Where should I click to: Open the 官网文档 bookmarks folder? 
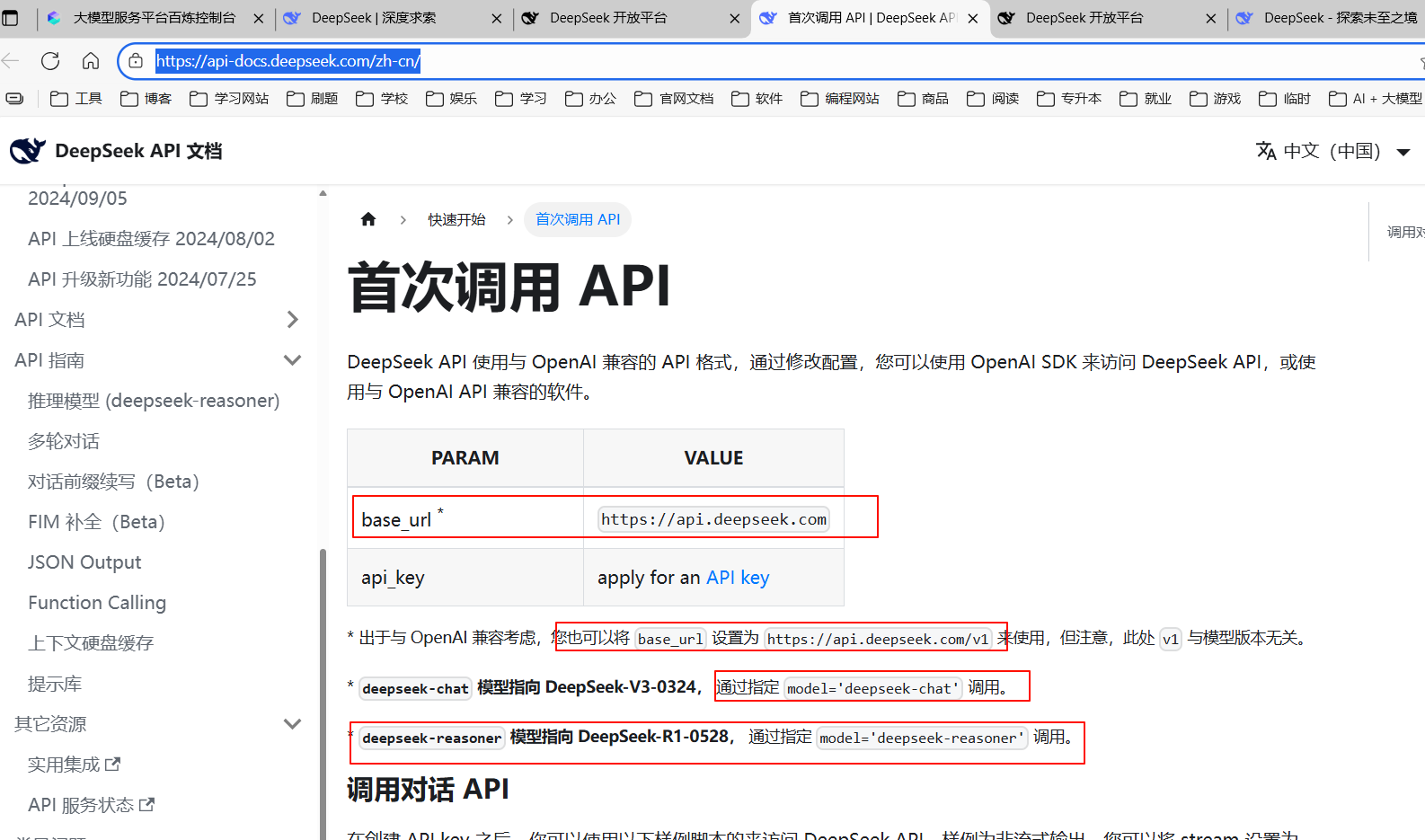pyautogui.click(x=674, y=99)
